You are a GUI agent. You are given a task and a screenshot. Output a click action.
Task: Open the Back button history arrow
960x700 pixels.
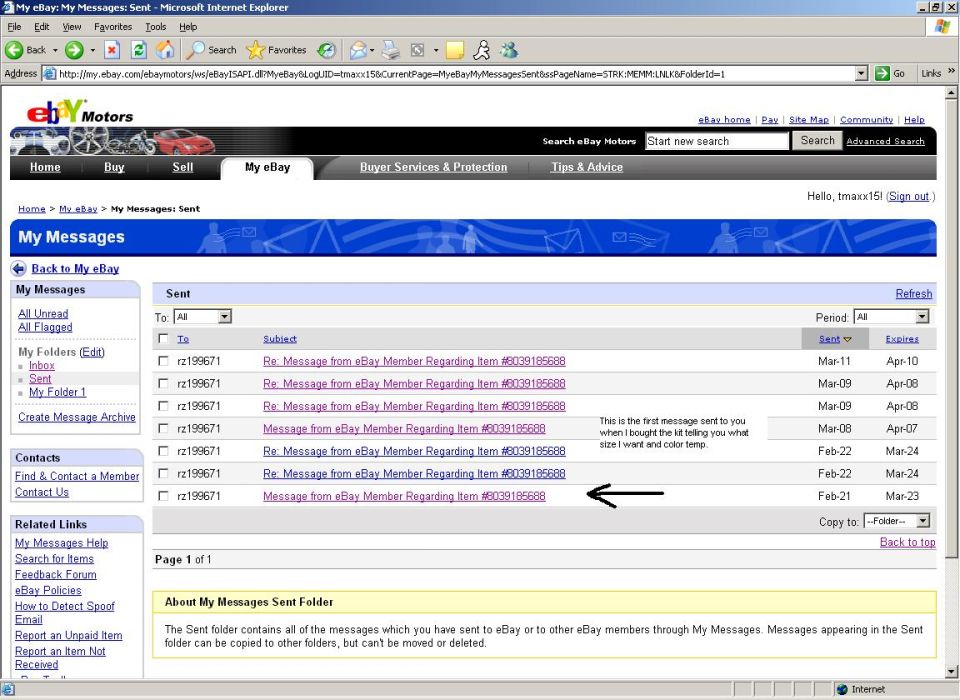(x=55, y=50)
